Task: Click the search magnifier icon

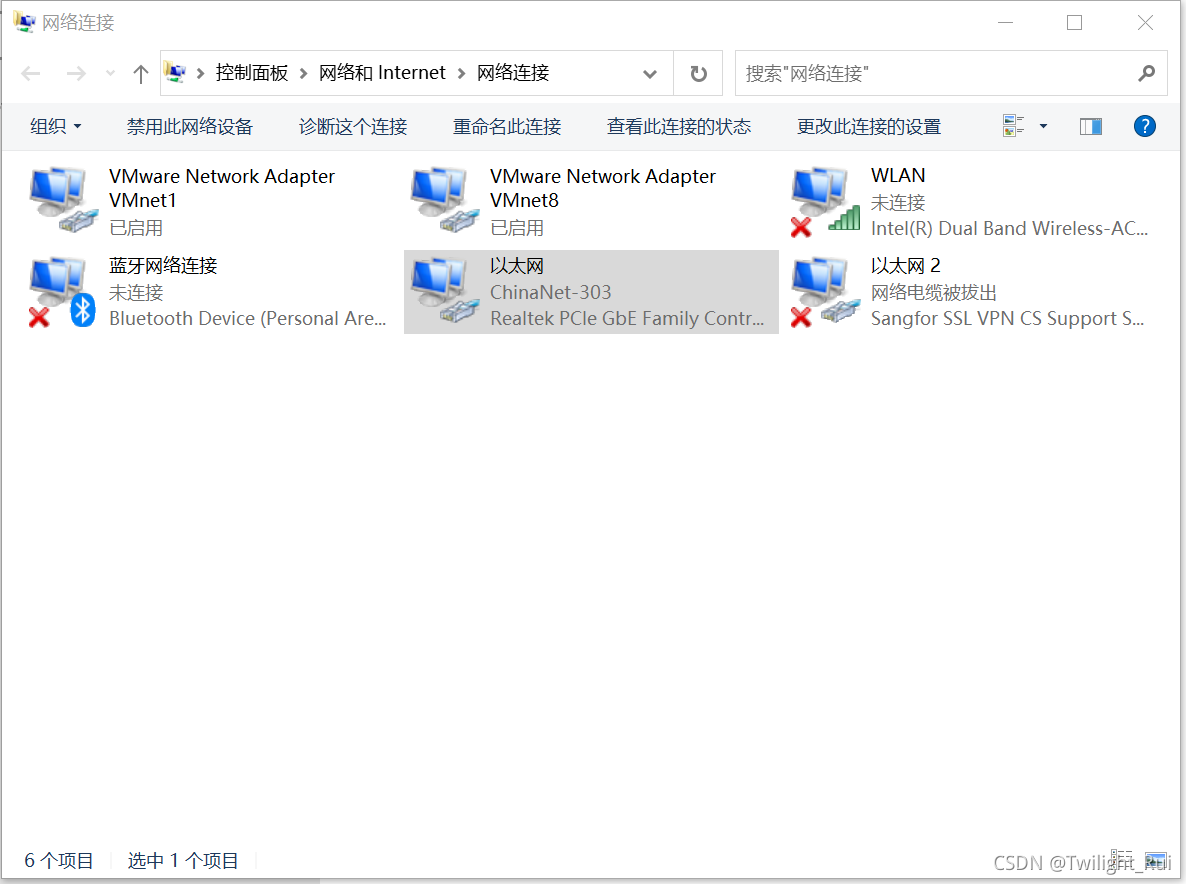Action: pos(1147,73)
